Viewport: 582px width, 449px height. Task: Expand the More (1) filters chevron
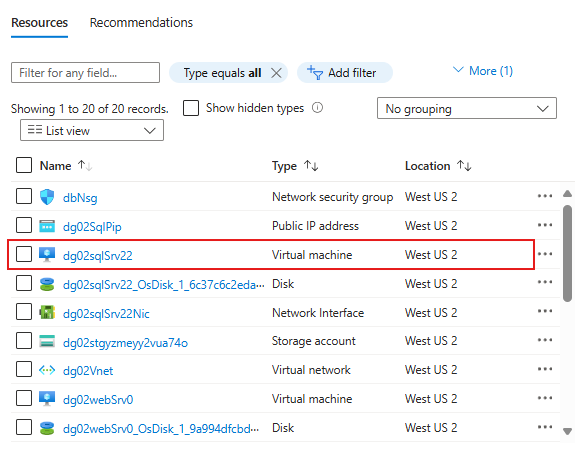point(458,70)
